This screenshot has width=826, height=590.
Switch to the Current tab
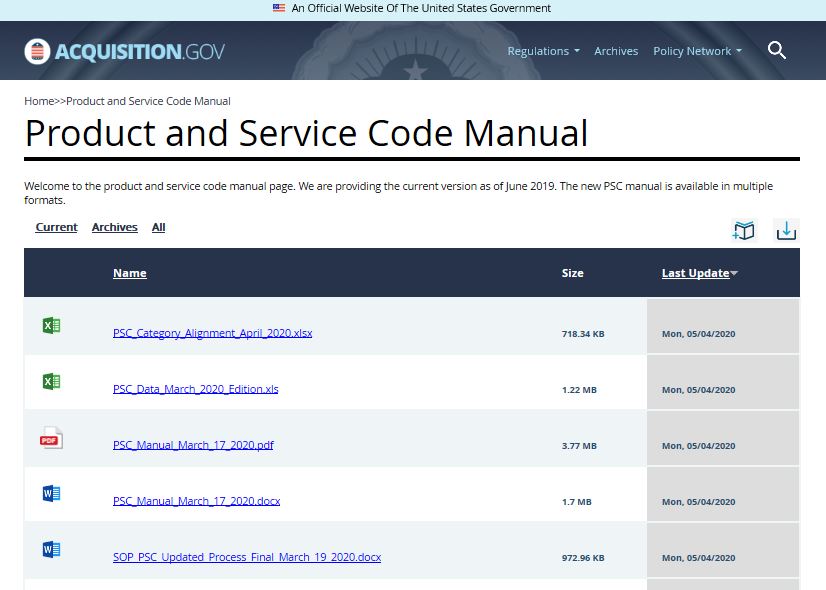(x=56, y=227)
